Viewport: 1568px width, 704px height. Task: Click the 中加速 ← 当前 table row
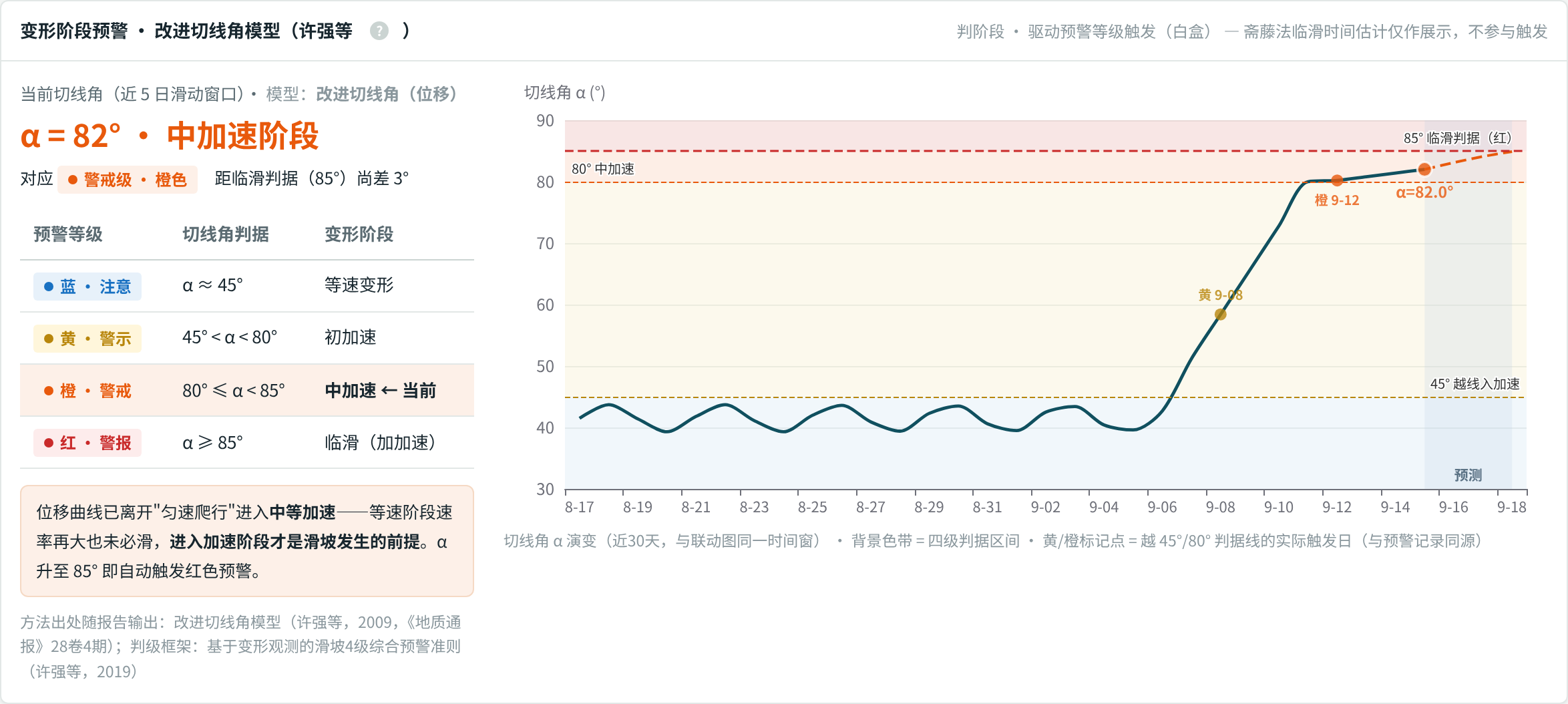[247, 391]
